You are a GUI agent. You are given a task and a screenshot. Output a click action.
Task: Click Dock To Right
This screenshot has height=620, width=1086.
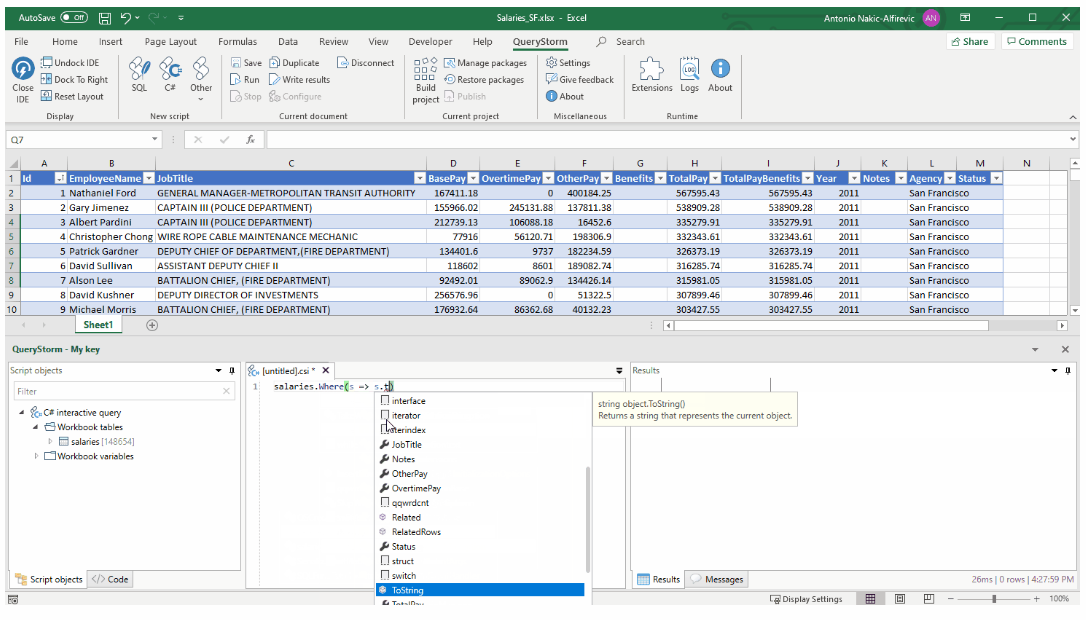pos(74,80)
